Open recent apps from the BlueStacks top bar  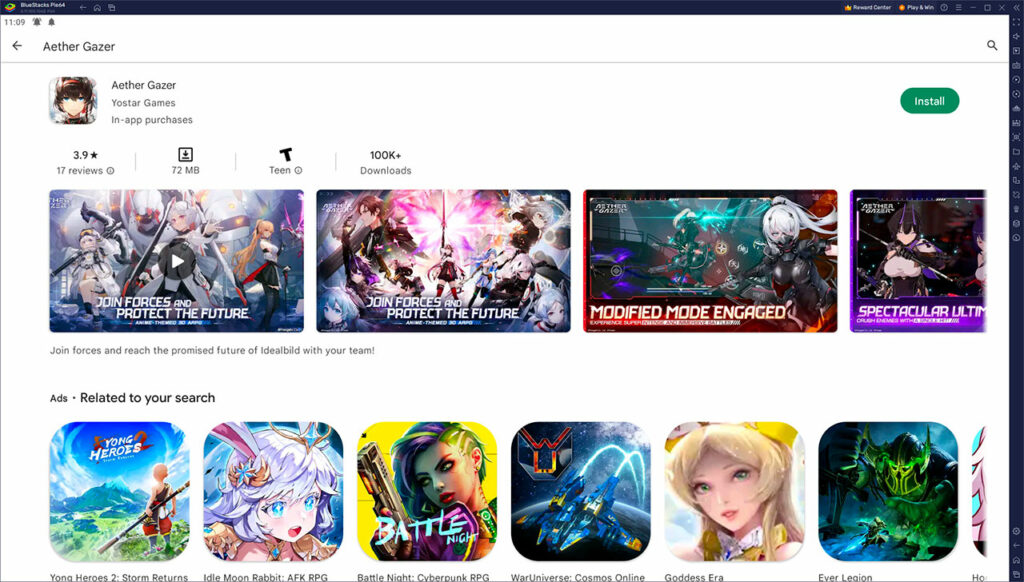[x=113, y=8]
